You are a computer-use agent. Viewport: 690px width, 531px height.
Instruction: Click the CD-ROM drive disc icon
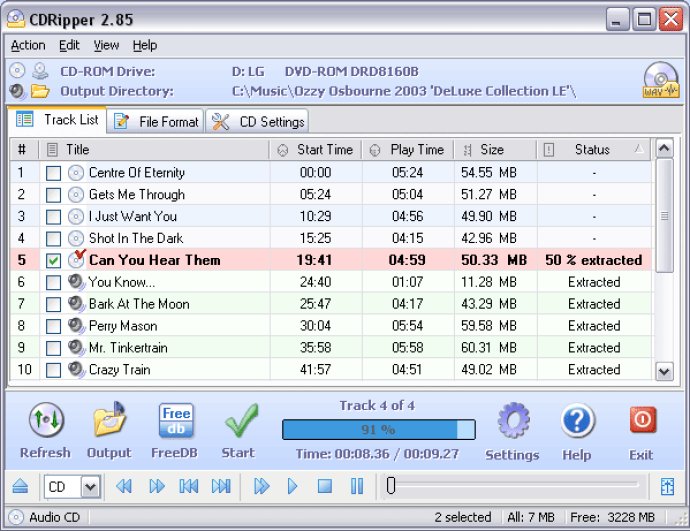click(x=17, y=71)
